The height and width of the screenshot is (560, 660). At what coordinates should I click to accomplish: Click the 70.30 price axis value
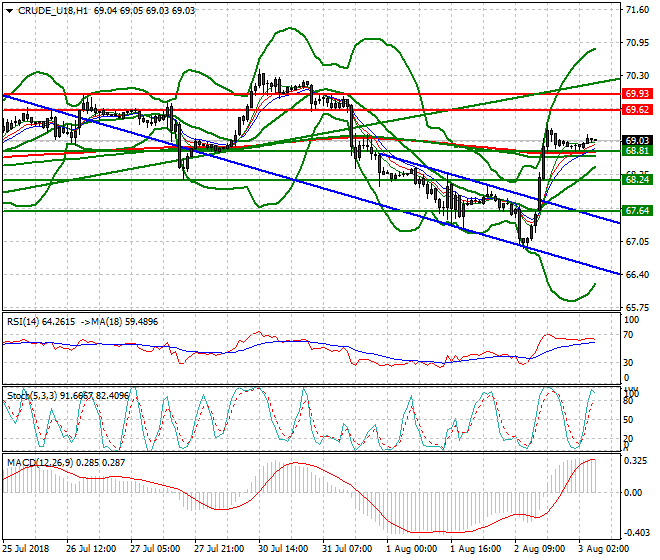tap(637, 76)
